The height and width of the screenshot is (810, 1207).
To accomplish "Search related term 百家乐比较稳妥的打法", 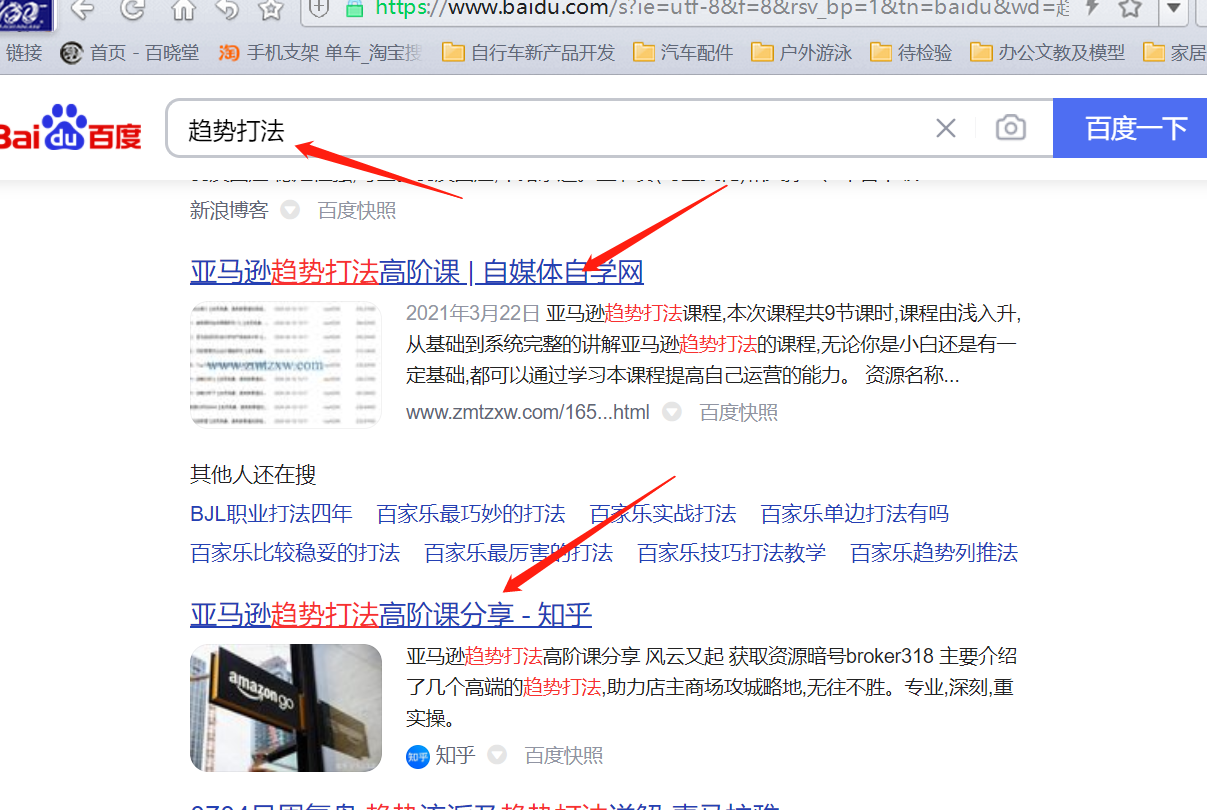I will point(295,552).
